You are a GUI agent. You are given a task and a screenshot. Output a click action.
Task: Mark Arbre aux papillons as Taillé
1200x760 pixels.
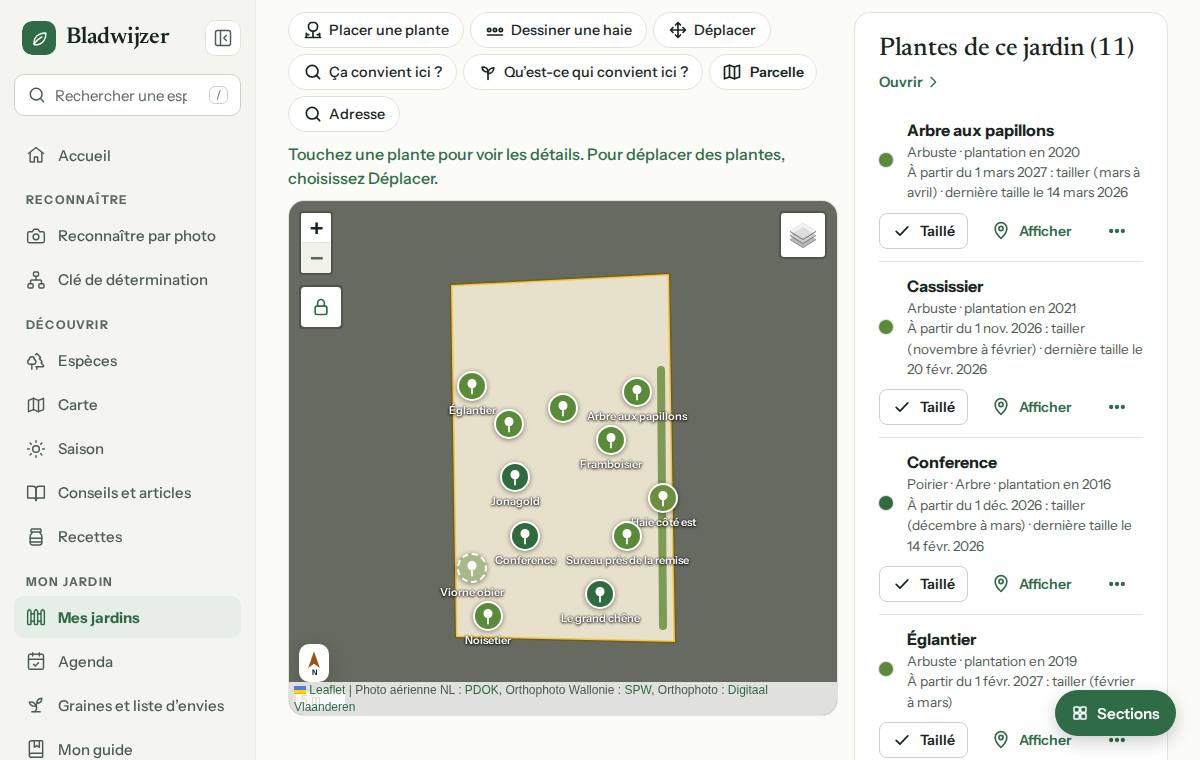923,231
